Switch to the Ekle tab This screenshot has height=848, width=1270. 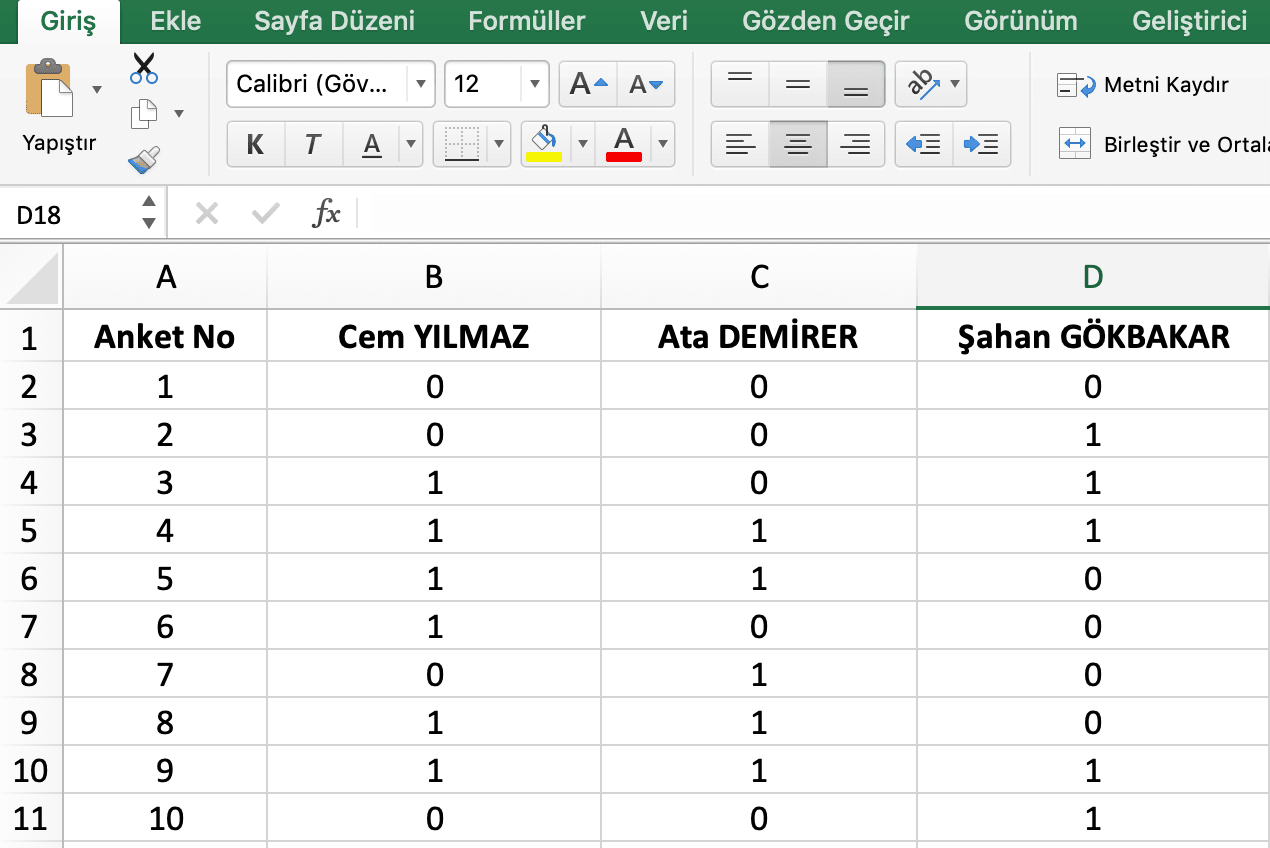tap(176, 21)
